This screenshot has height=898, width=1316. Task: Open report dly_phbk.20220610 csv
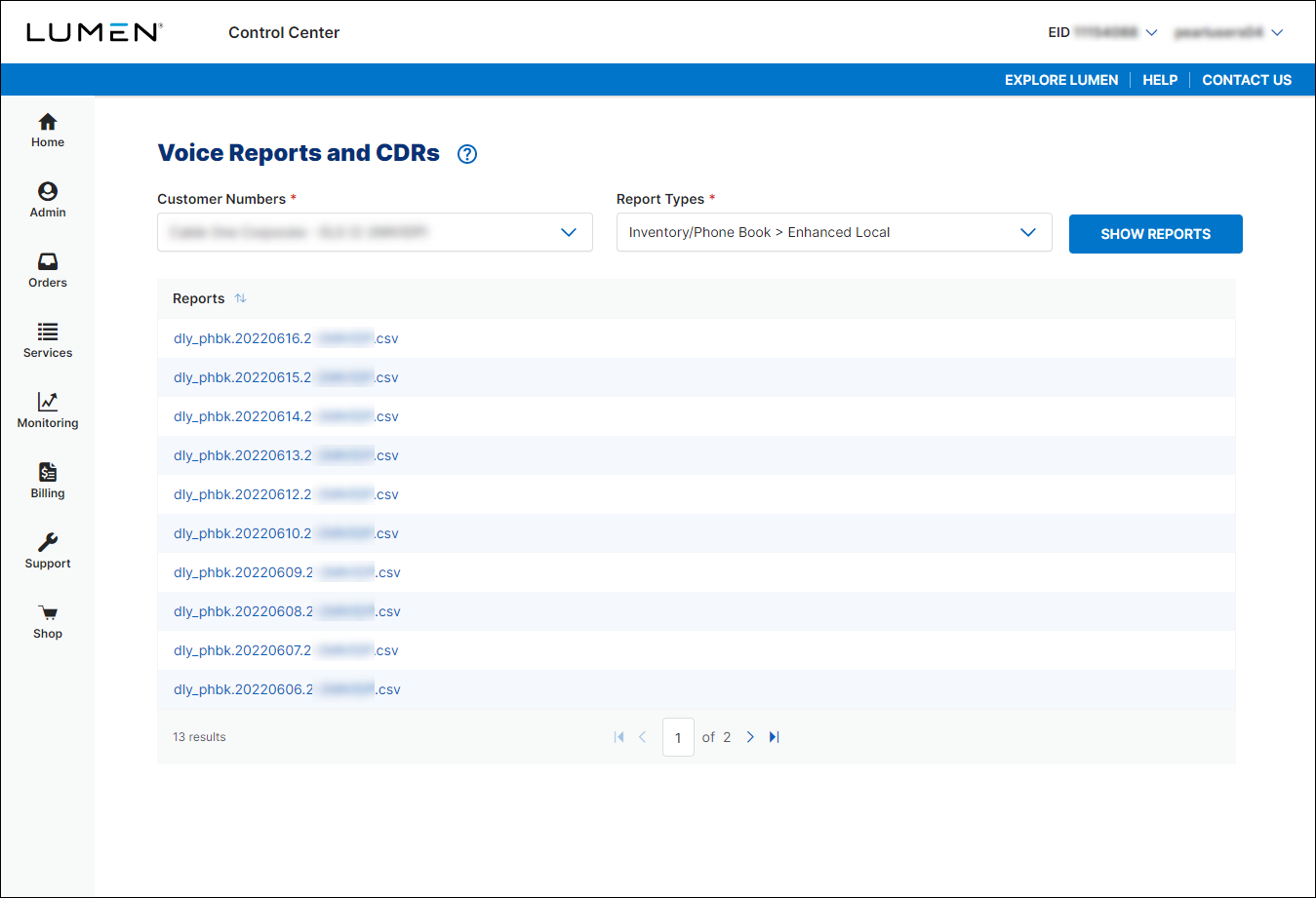click(x=286, y=533)
